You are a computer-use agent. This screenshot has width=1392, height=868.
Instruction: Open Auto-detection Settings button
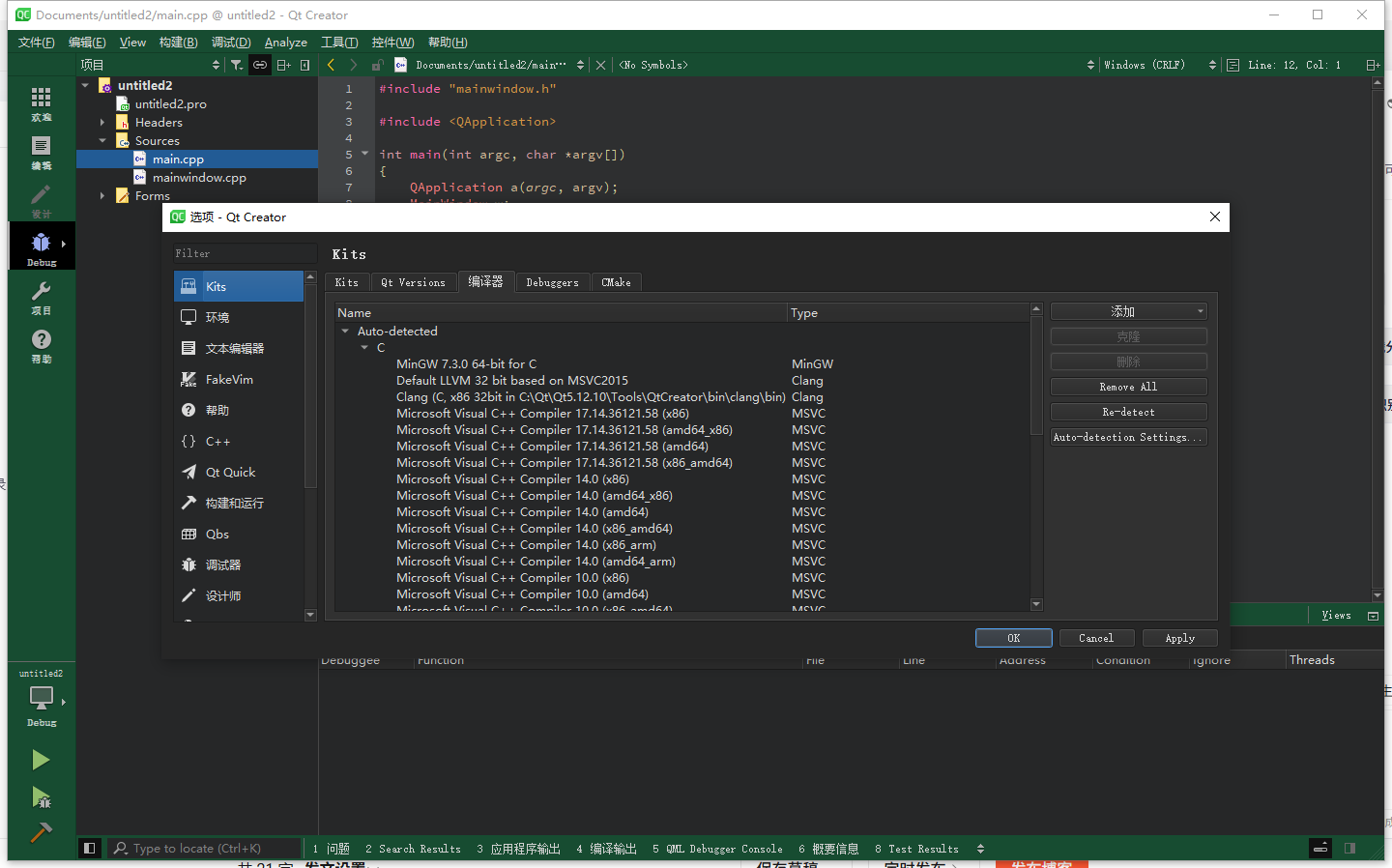point(1128,437)
